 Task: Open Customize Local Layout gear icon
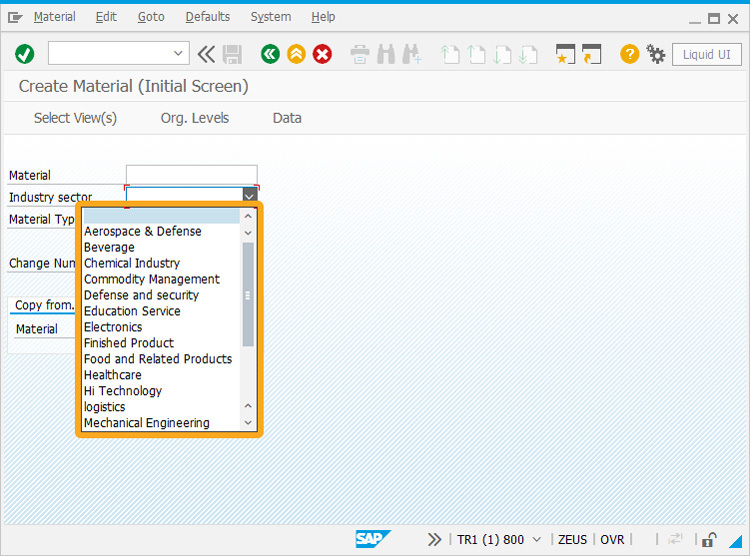click(x=656, y=54)
